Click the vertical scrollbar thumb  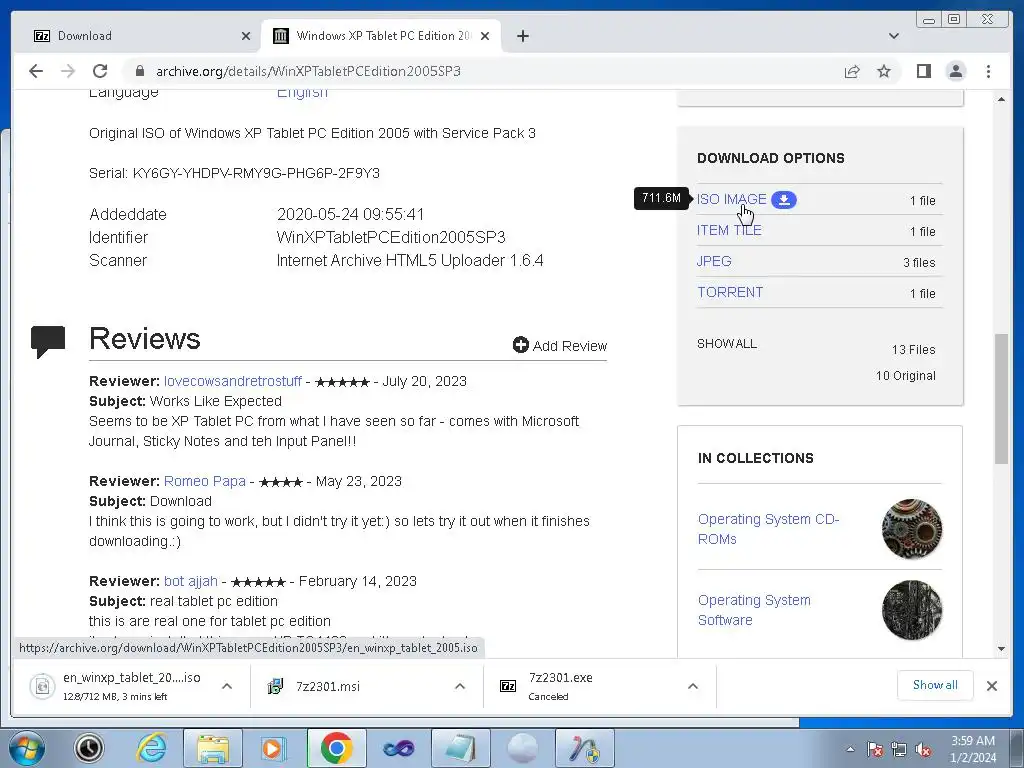click(x=1001, y=399)
